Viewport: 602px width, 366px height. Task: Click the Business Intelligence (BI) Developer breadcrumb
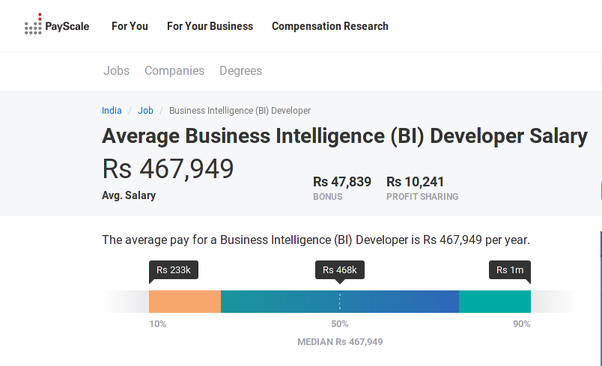(240, 111)
